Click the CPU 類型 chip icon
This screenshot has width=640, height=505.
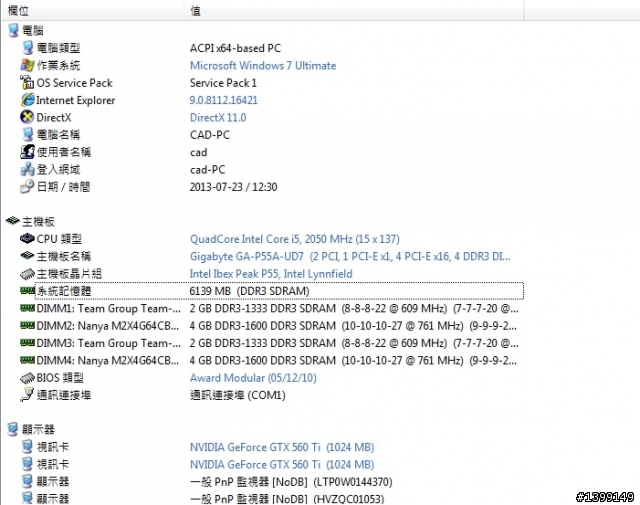pyautogui.click(x=27, y=238)
